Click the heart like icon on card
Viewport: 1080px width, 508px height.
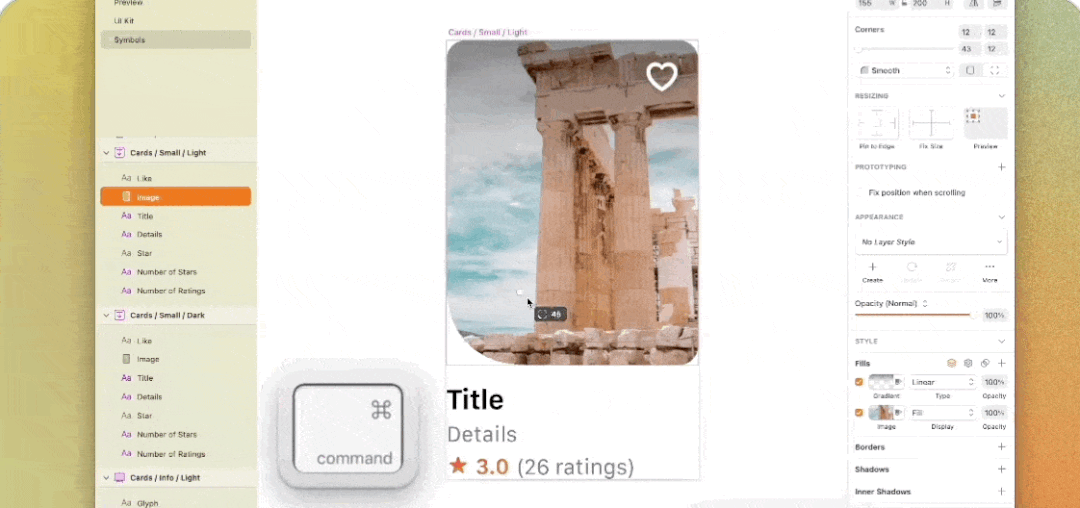tap(662, 76)
